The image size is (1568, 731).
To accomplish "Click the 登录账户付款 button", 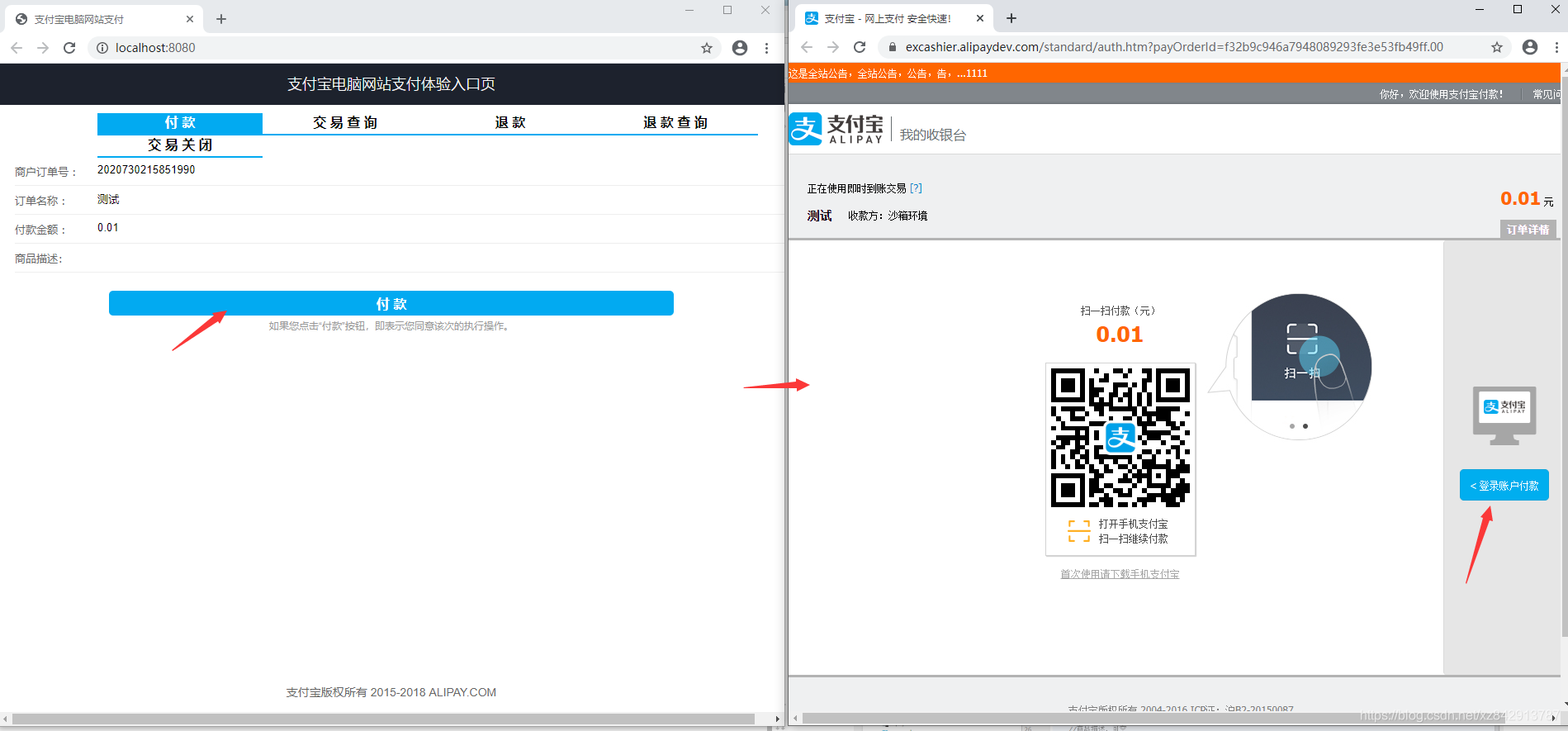I will 1504,485.
